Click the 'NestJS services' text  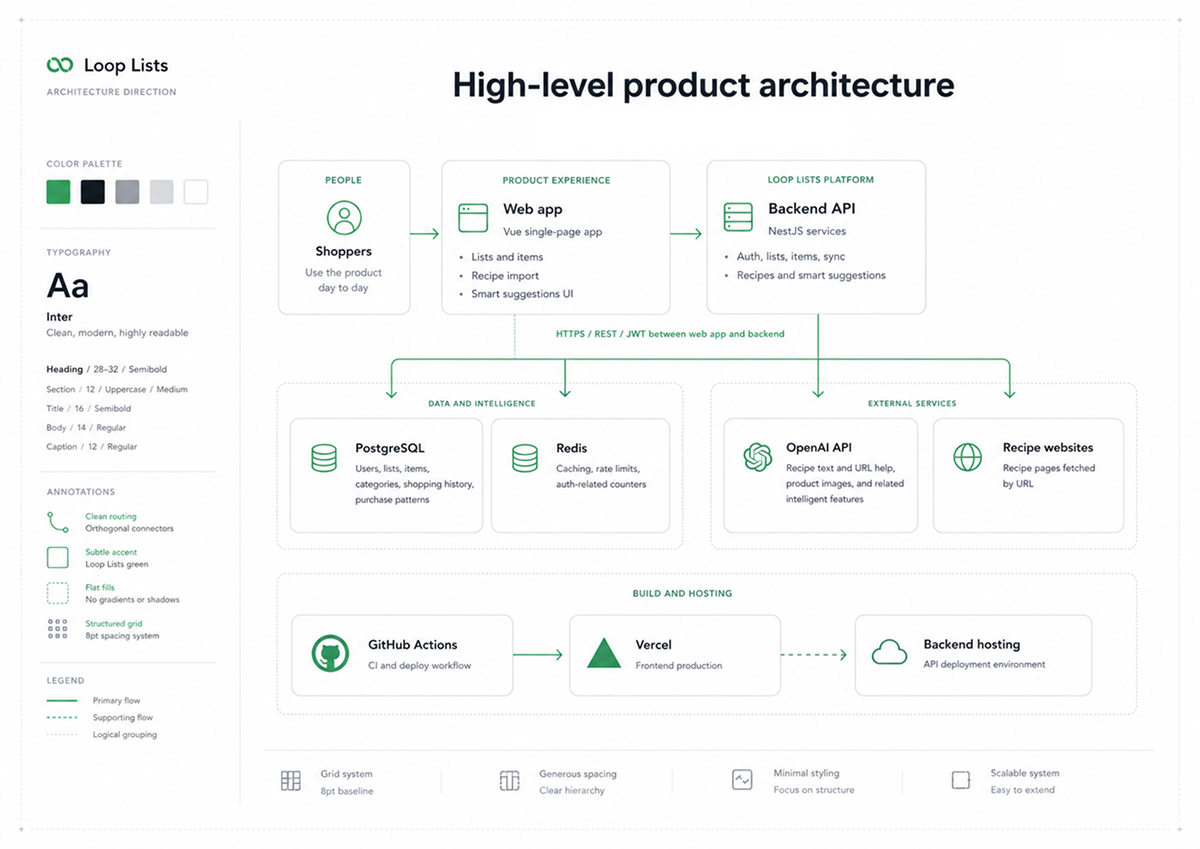tap(807, 231)
